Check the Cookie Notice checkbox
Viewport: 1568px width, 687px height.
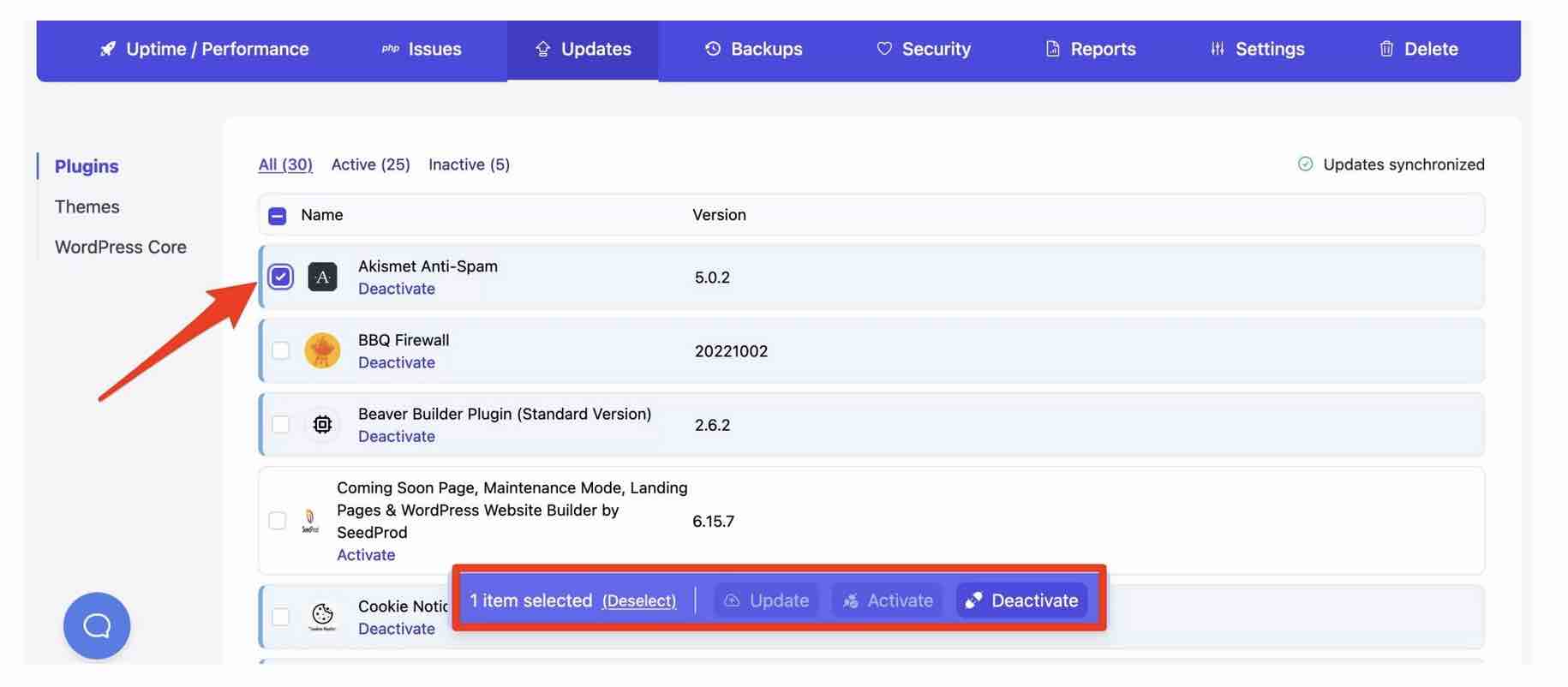click(x=280, y=617)
